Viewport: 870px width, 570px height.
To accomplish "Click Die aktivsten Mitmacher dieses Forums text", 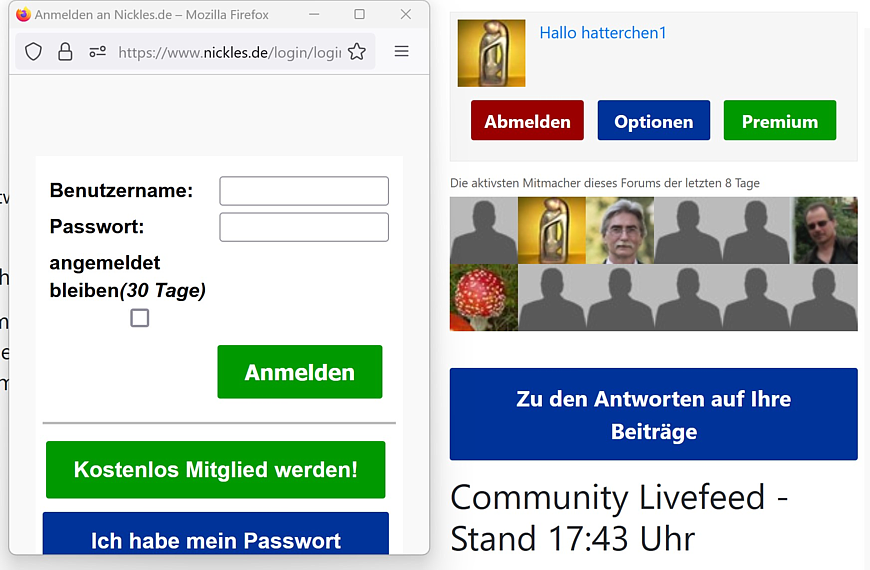I will 605,183.
